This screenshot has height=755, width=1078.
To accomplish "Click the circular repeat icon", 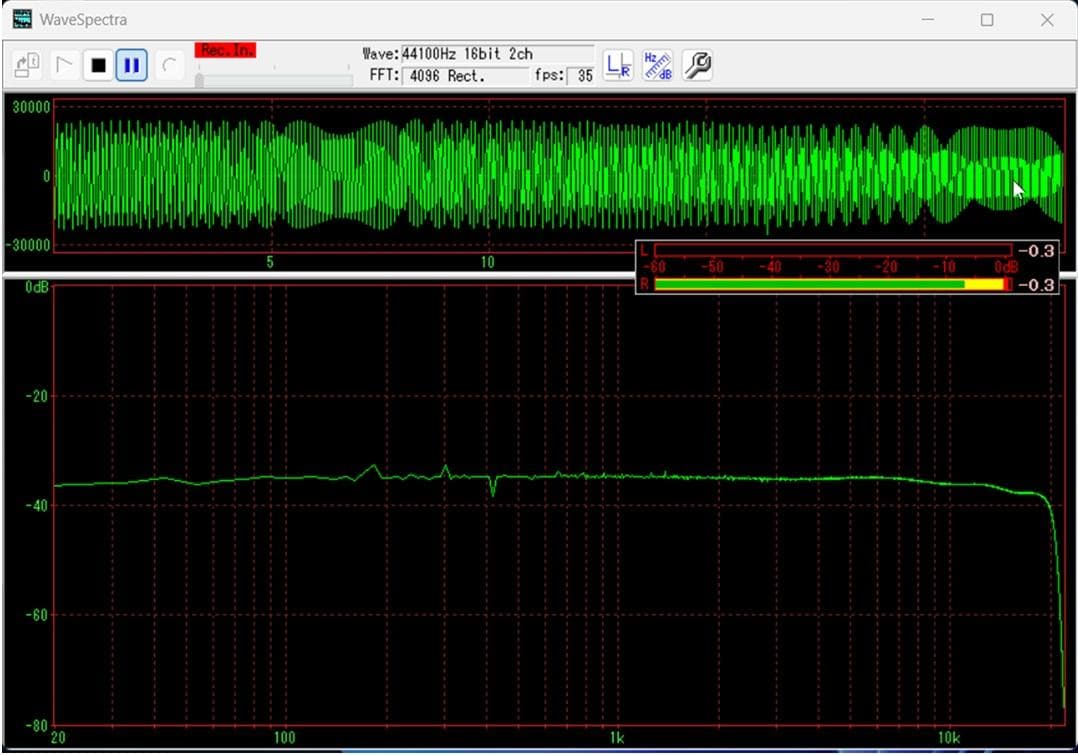I will pos(169,66).
